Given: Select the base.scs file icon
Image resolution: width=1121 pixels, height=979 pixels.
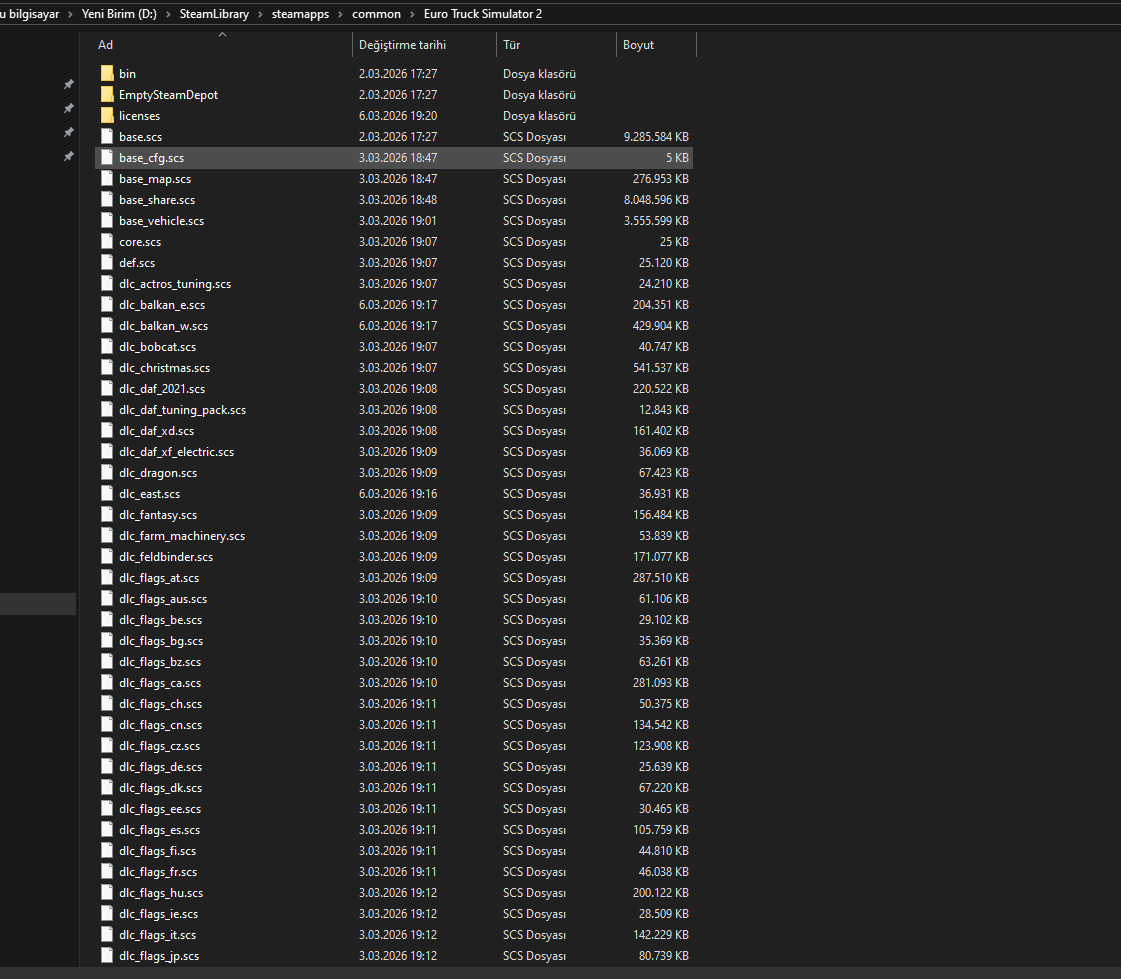Looking at the screenshot, I should pos(107,137).
